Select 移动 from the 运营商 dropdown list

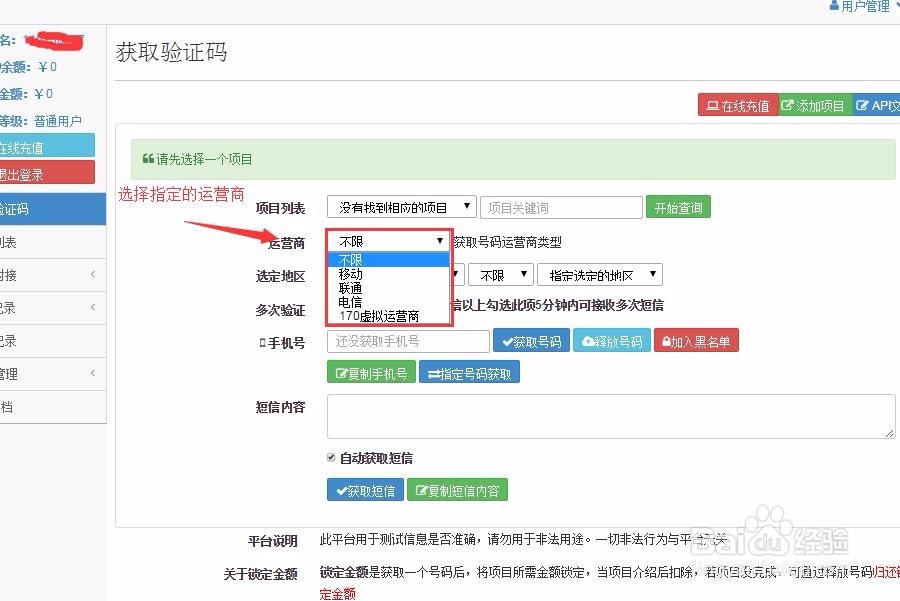[350, 272]
